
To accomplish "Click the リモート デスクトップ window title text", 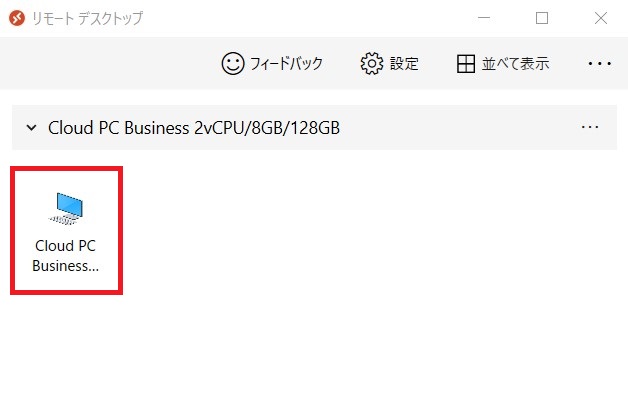I will point(87,18).
